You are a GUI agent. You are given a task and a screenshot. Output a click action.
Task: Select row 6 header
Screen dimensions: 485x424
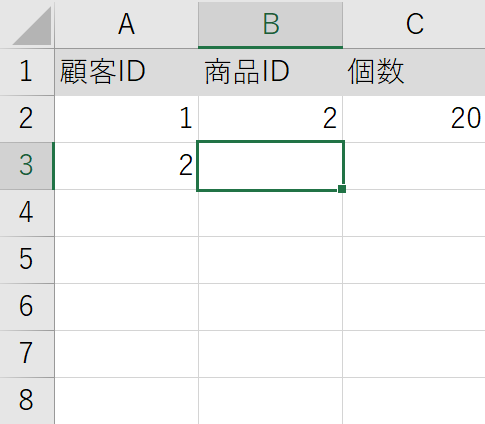(x=27, y=307)
